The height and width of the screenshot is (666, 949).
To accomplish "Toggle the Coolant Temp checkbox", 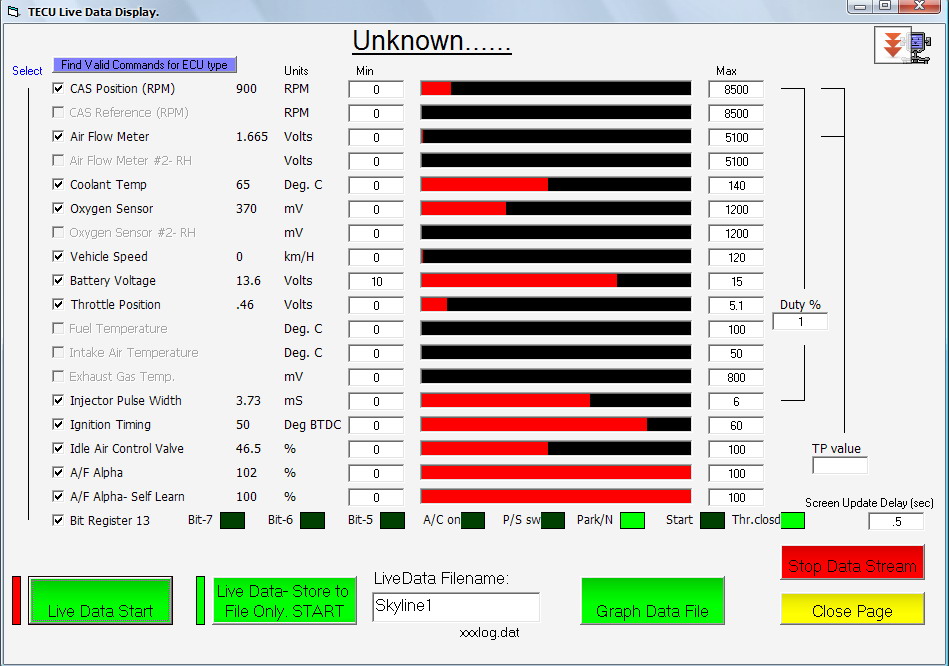I will [58, 185].
